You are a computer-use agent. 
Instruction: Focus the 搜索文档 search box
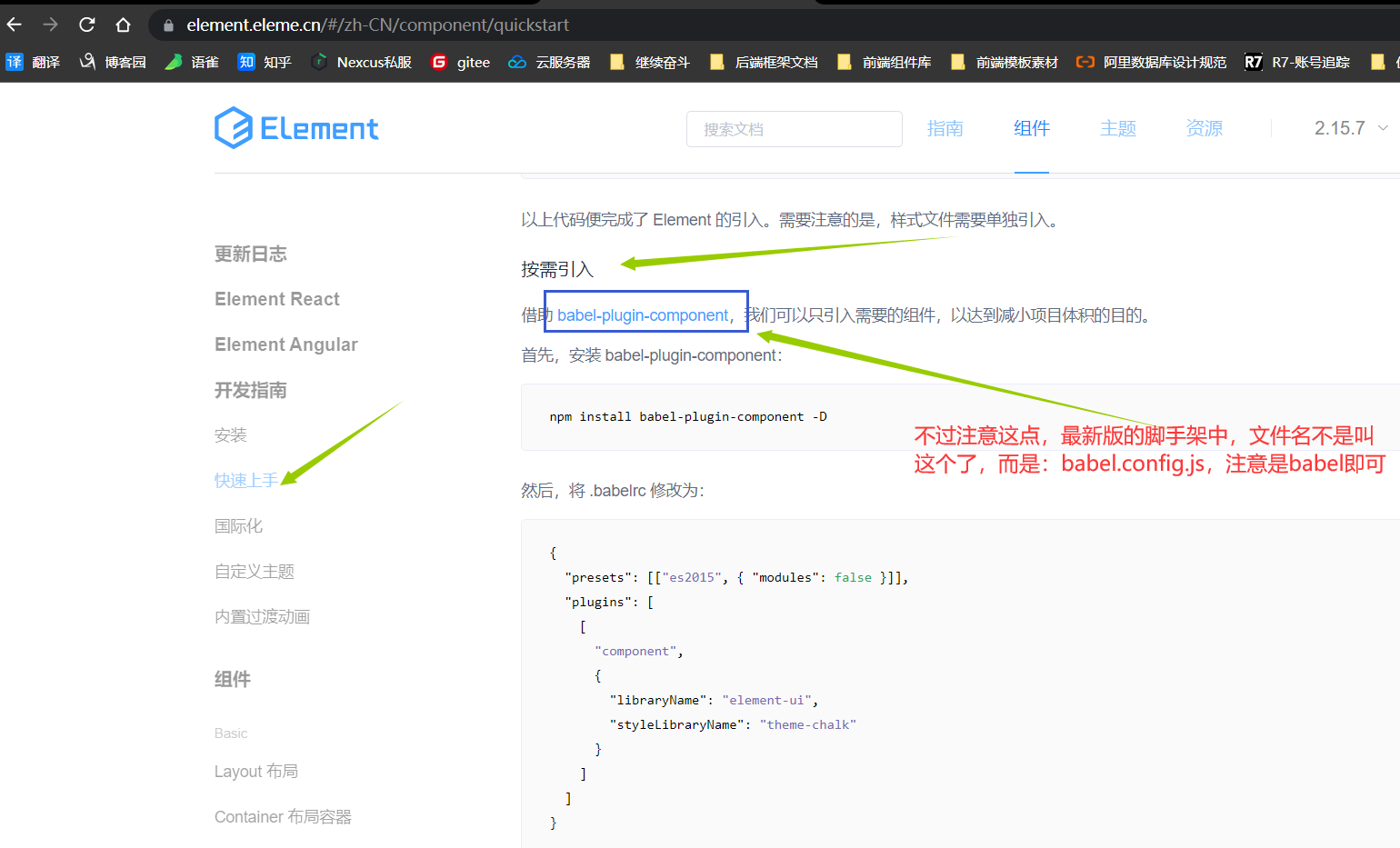click(795, 129)
